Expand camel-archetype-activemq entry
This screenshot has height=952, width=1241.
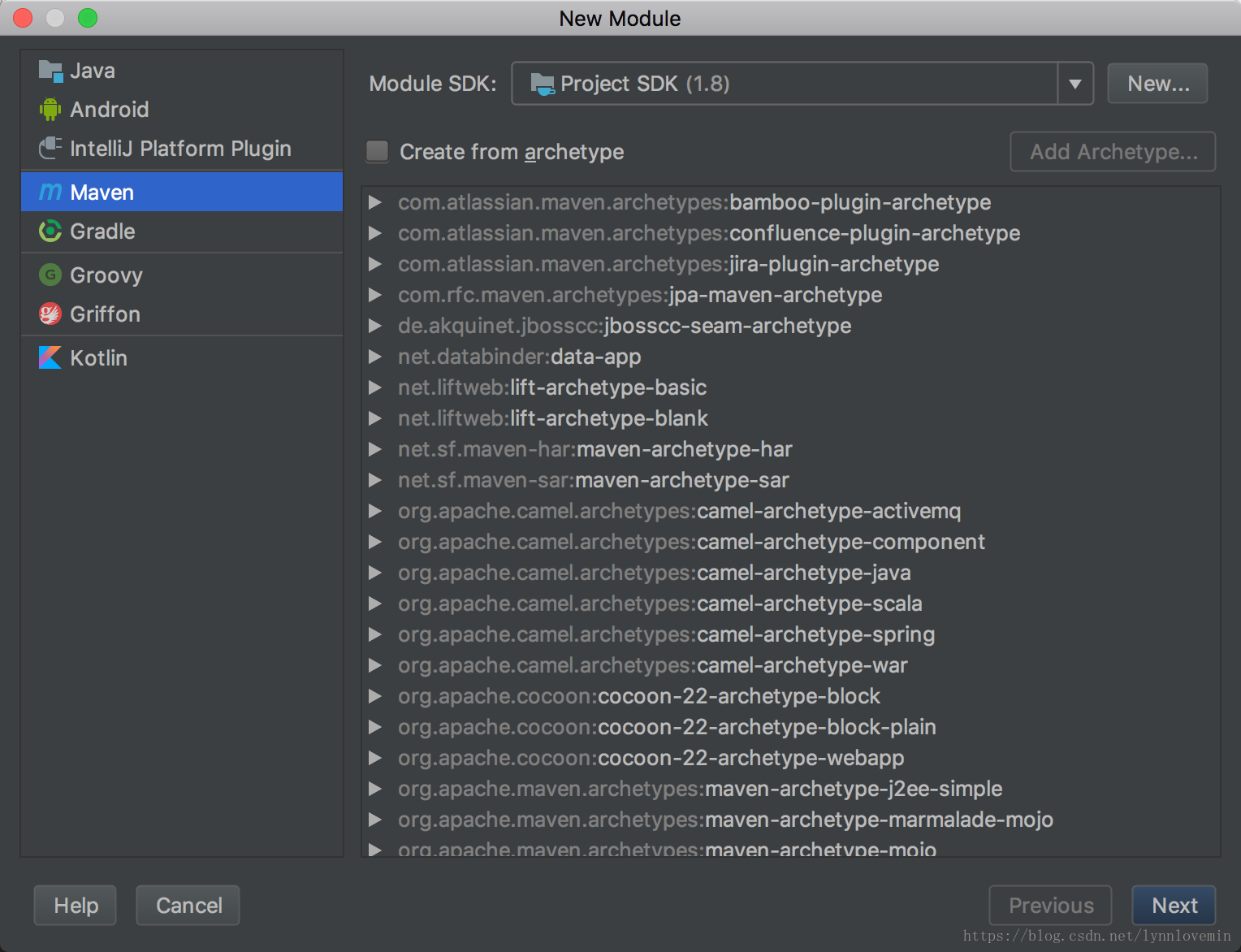(375, 511)
